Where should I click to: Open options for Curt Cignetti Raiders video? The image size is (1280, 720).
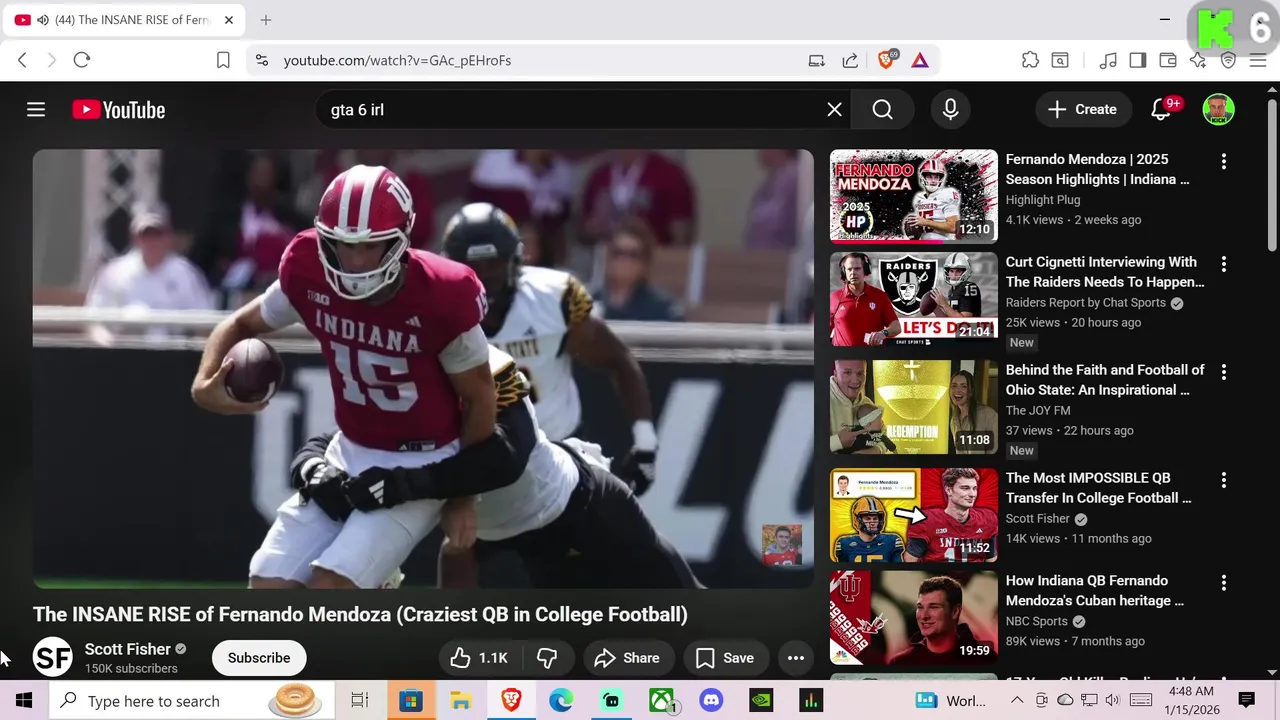[1223, 264]
